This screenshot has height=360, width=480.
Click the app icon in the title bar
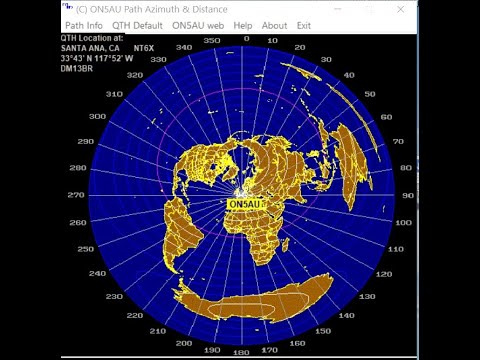tap(68, 7)
